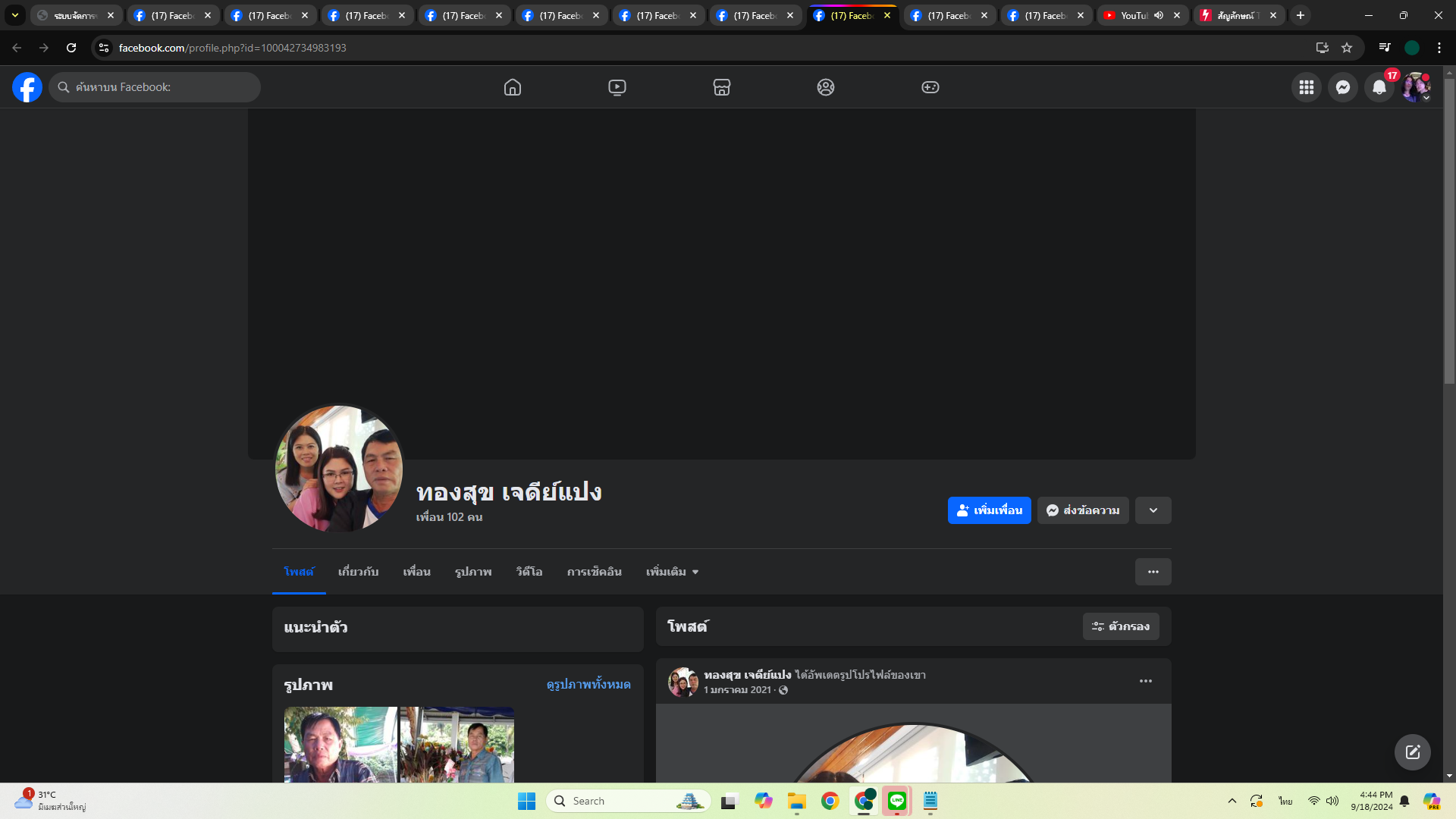Open the Facebook menu grid icon
The width and height of the screenshot is (1456, 819).
(x=1307, y=87)
